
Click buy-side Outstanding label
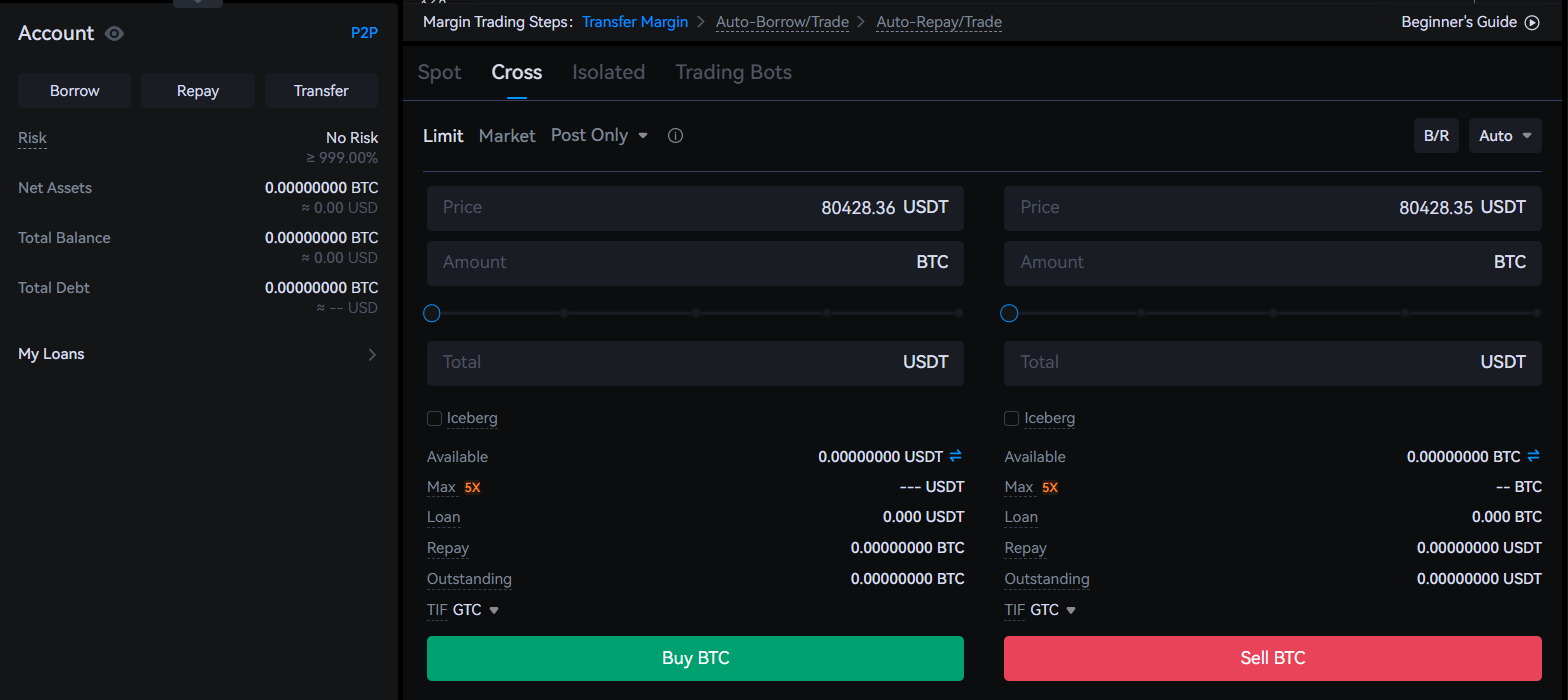pos(469,579)
